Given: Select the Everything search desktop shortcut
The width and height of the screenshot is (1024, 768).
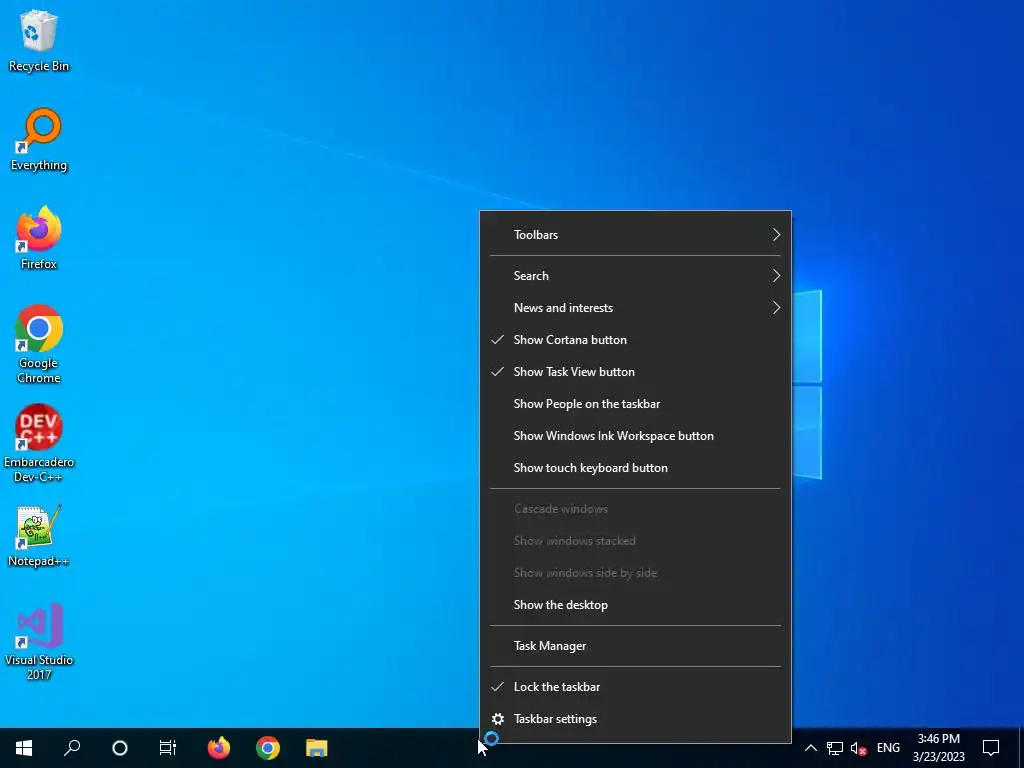Looking at the screenshot, I should click(39, 140).
